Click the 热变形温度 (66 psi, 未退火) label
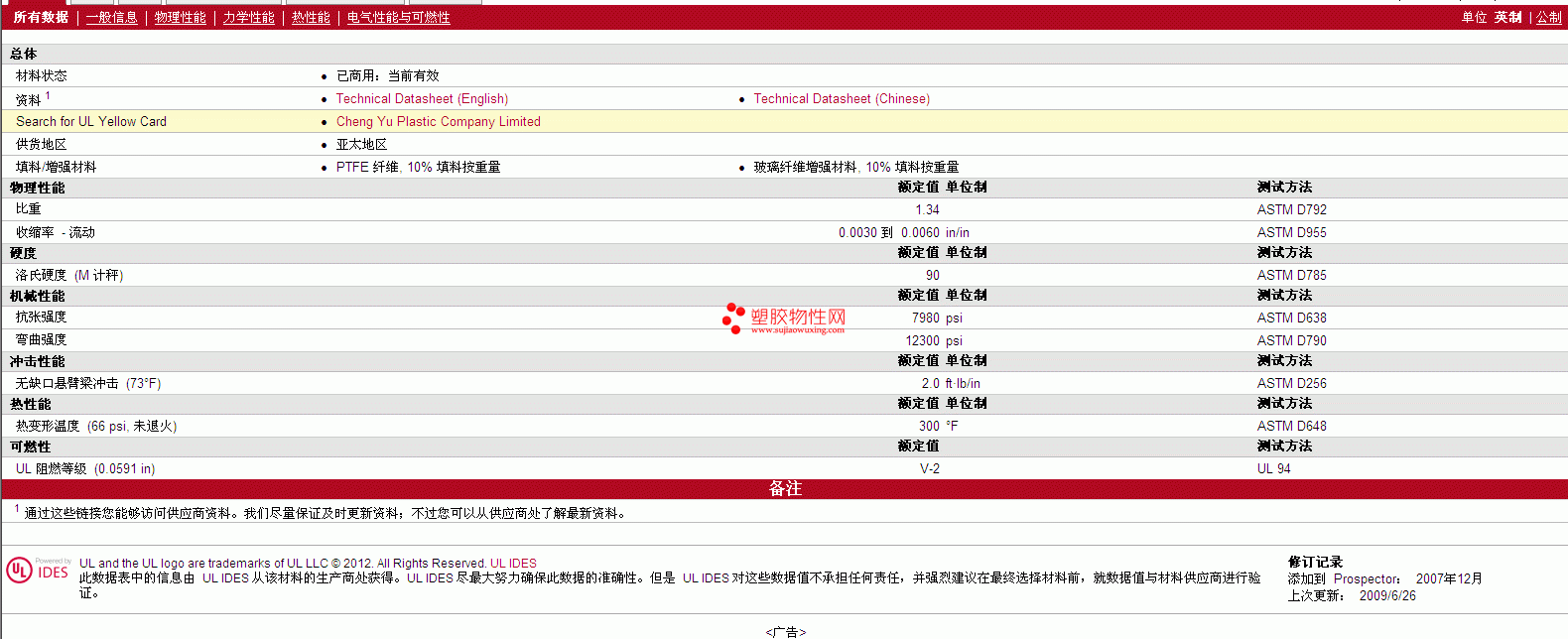The height and width of the screenshot is (639, 1568). pyautogui.click(x=96, y=426)
